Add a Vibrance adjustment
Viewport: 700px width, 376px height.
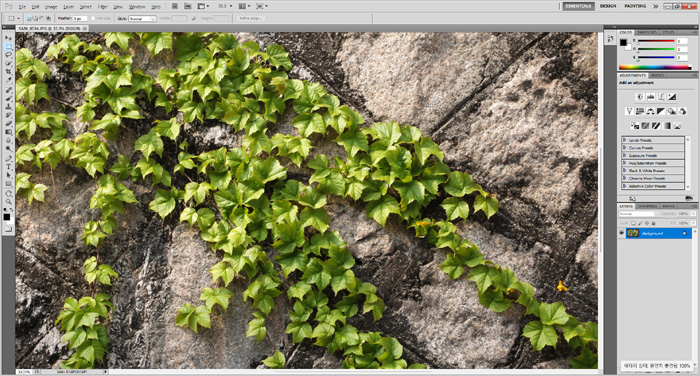629,111
